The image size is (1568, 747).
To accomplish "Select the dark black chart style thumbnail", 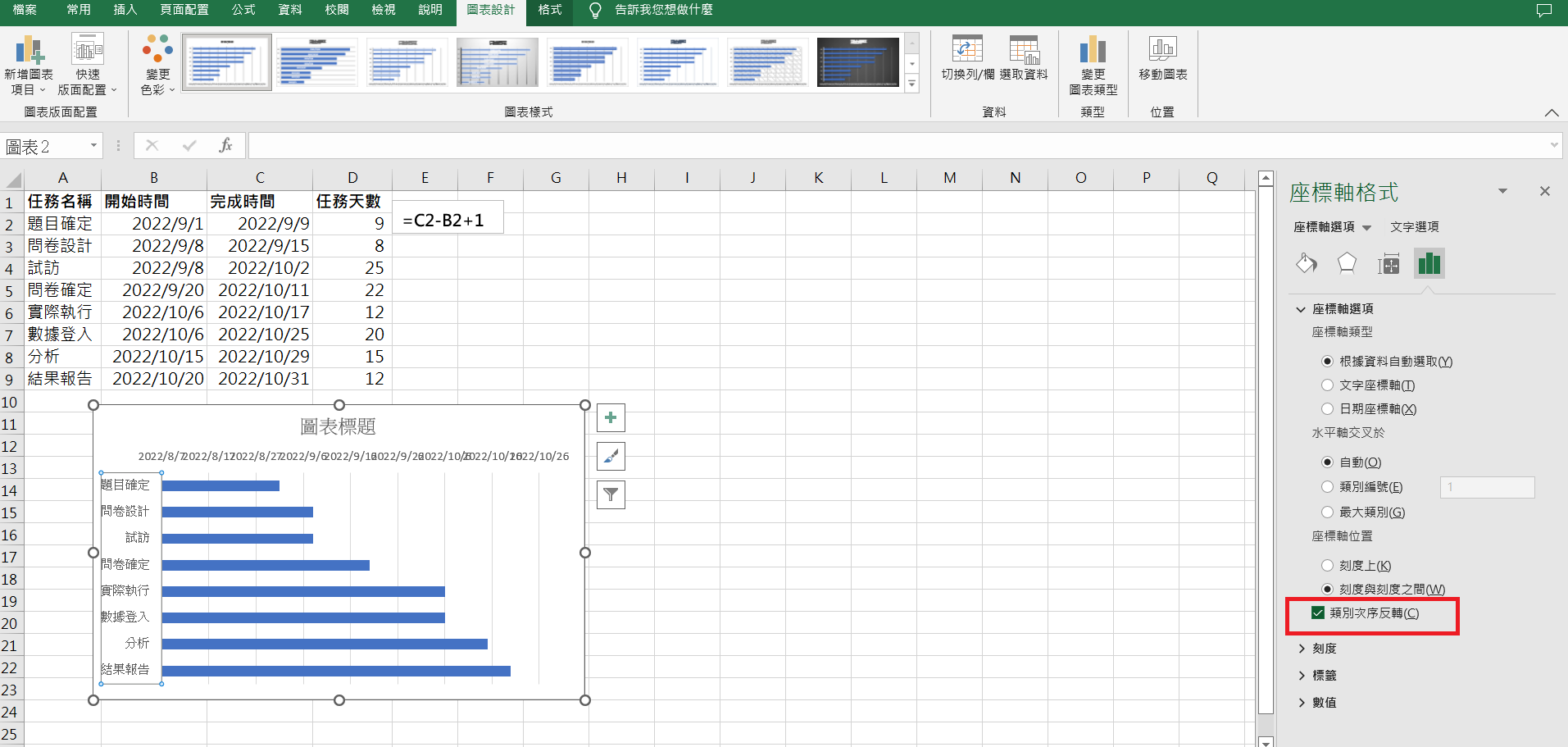I will pyautogui.click(x=858, y=62).
